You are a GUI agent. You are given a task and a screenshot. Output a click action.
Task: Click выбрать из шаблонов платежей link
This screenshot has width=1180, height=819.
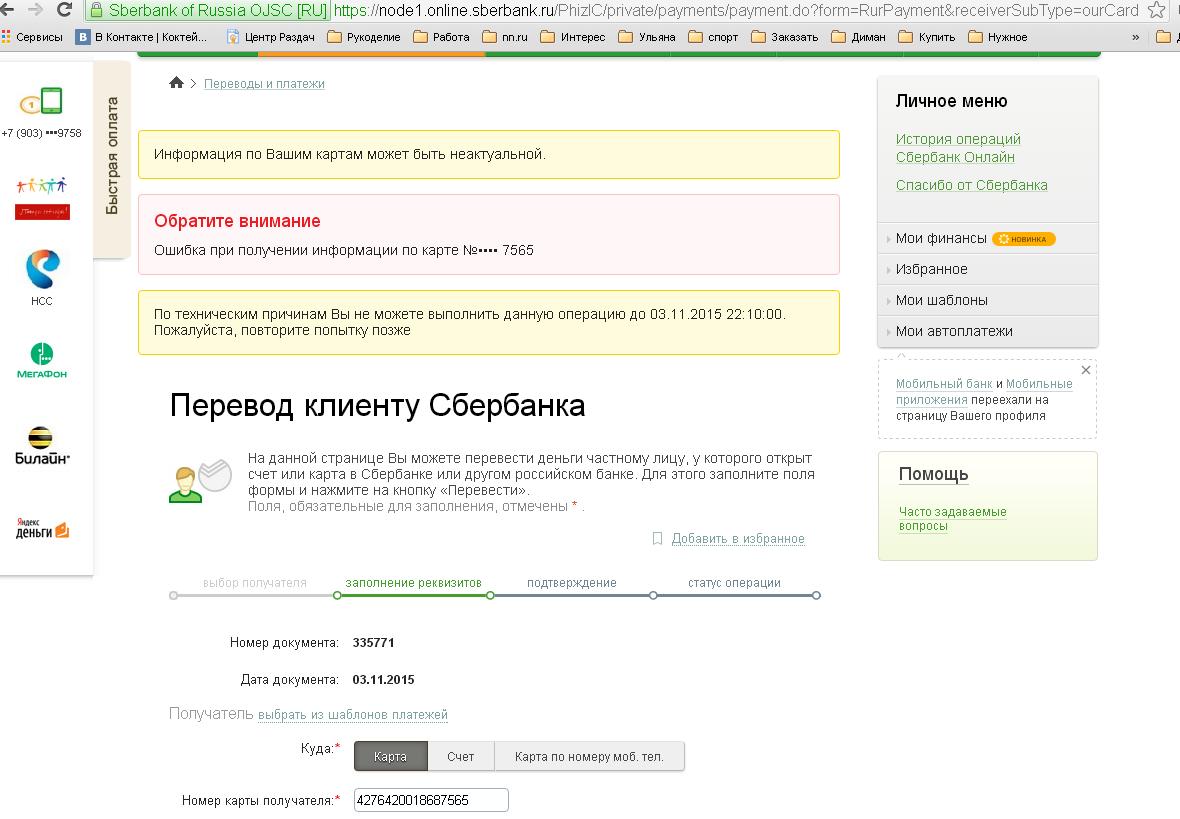(353, 714)
